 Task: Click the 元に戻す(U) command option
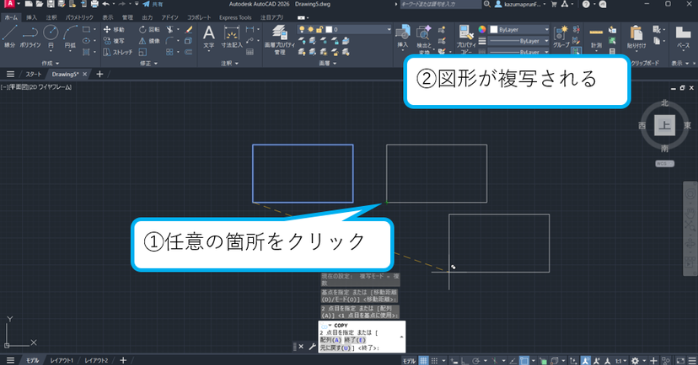click(335, 348)
